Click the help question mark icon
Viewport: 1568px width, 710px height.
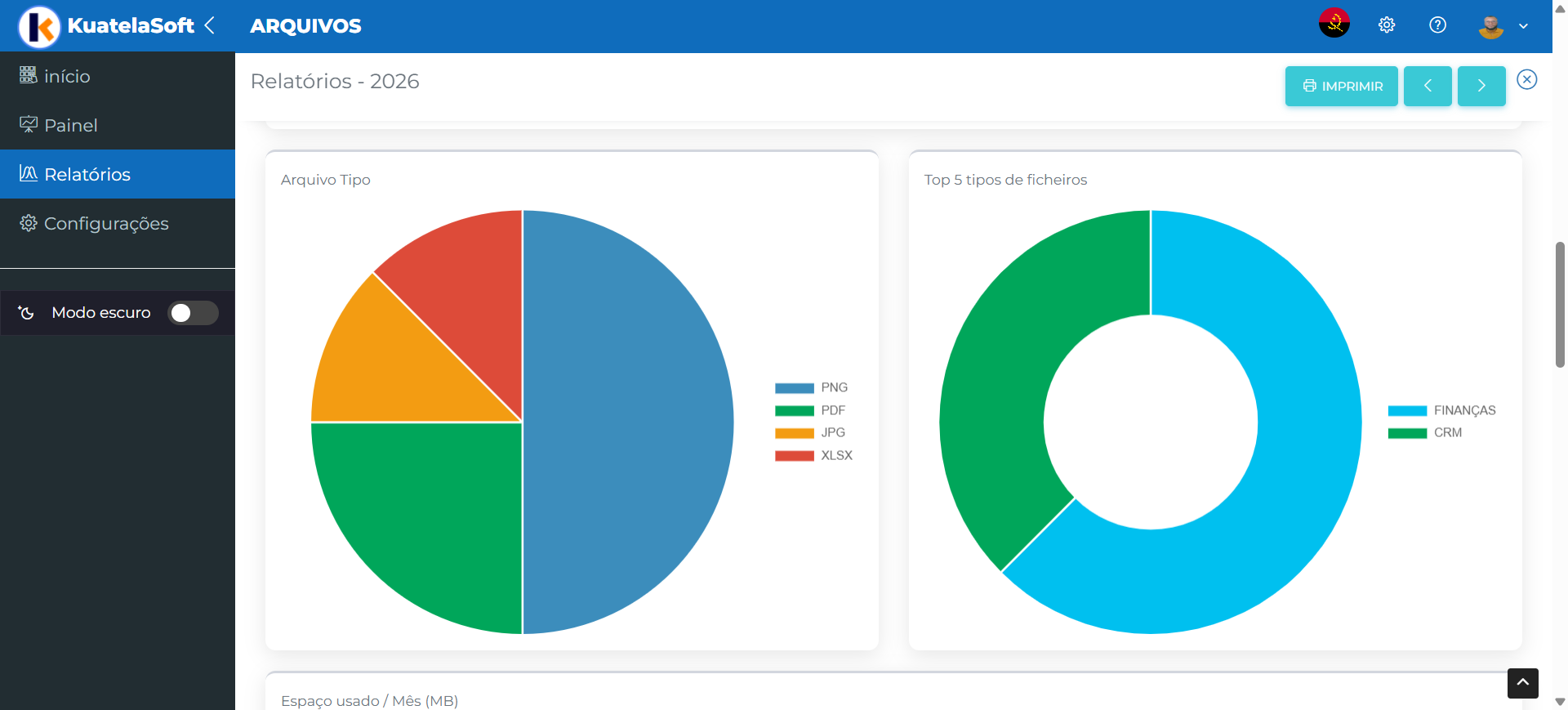[1437, 25]
